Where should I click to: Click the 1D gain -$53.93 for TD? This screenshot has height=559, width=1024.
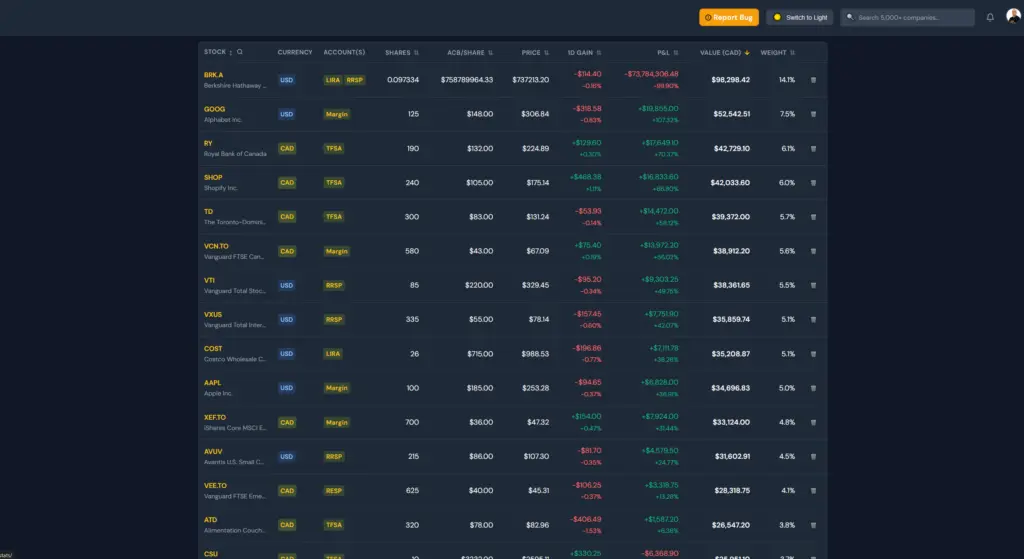coord(588,211)
